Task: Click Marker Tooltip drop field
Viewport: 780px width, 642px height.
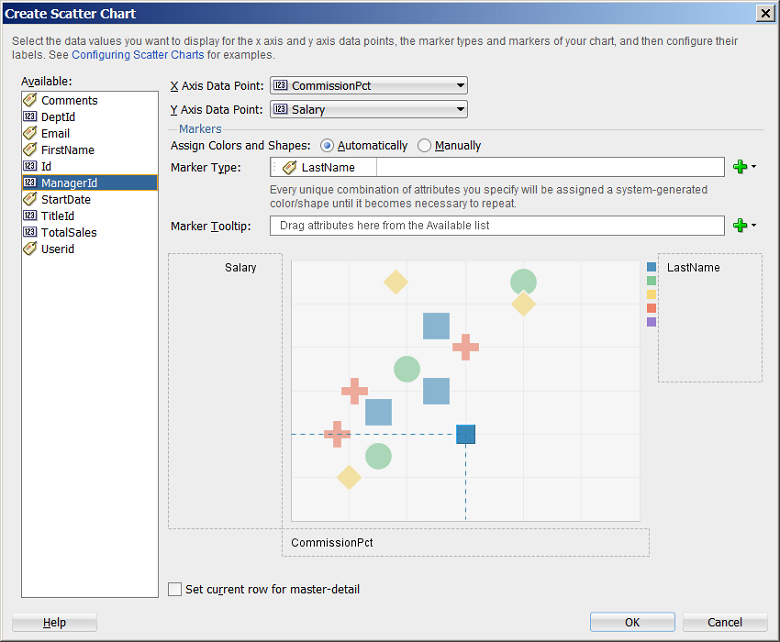Action: 497,226
